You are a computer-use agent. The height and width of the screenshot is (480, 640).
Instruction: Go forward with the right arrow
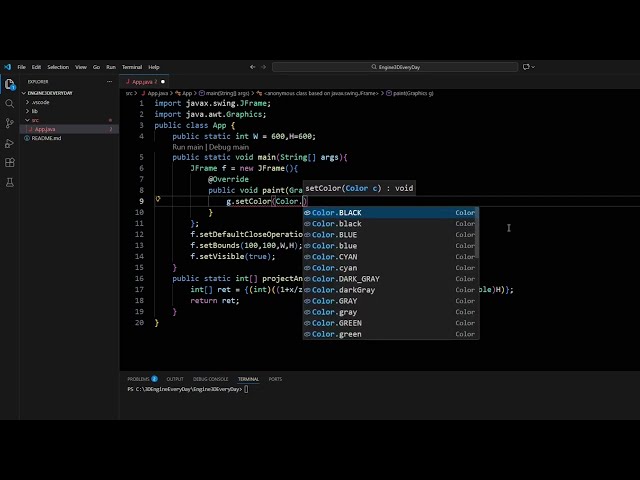[x=264, y=67]
